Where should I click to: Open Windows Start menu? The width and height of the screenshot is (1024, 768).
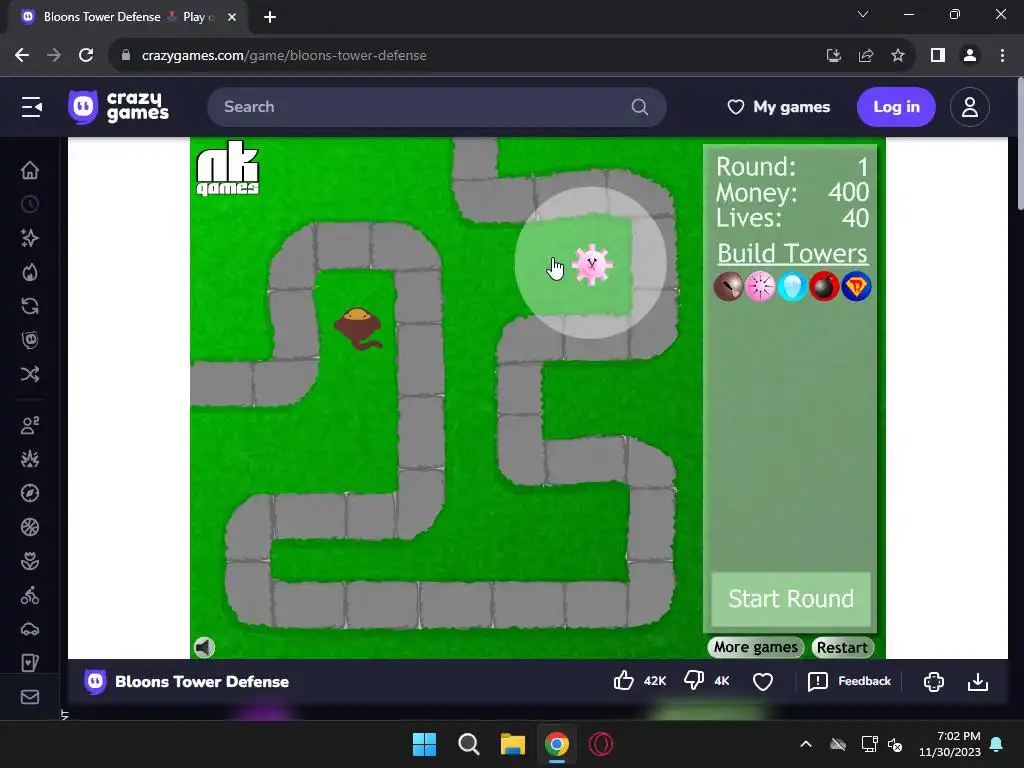point(424,744)
